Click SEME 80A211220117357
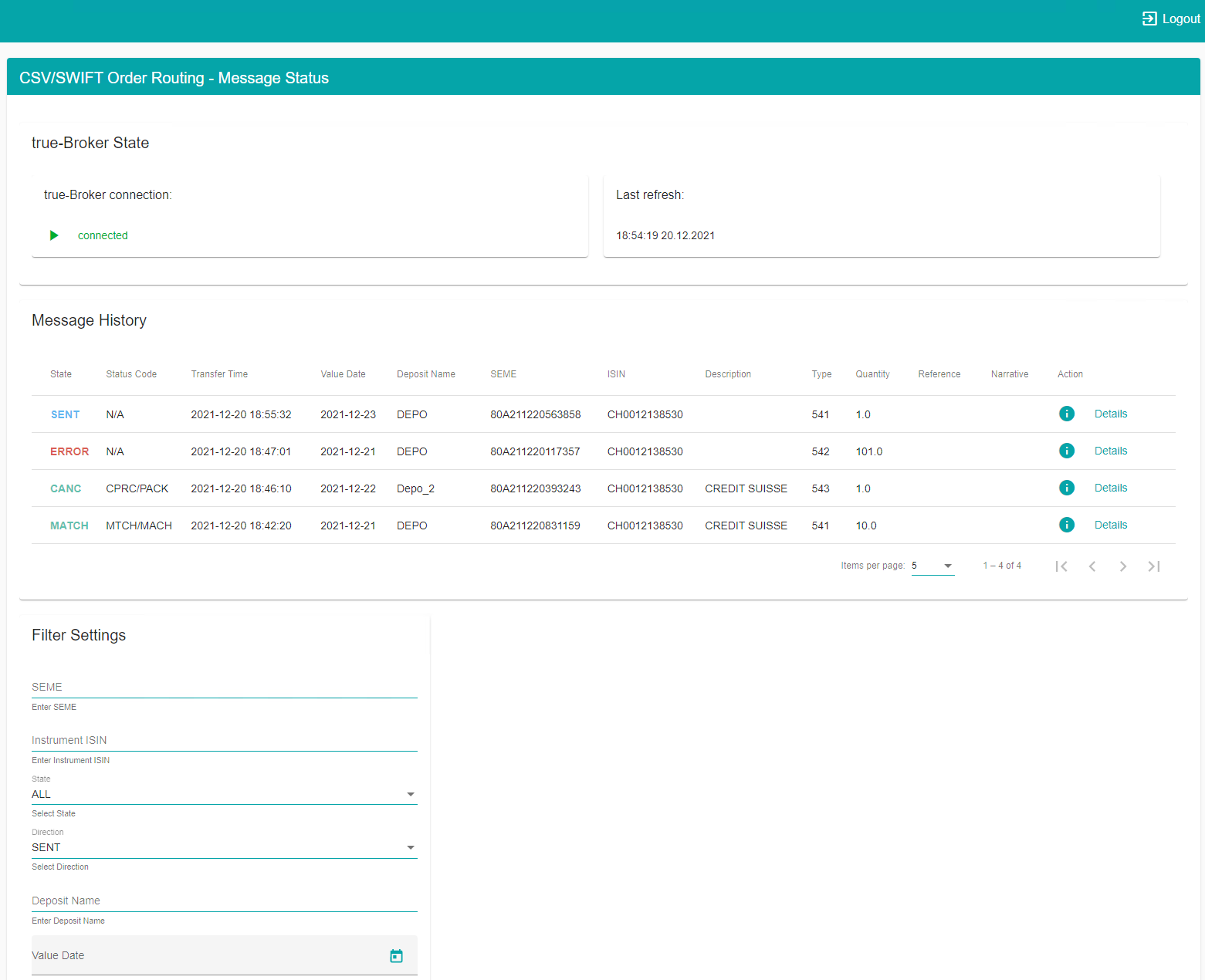Image resolution: width=1205 pixels, height=980 pixels. click(535, 451)
